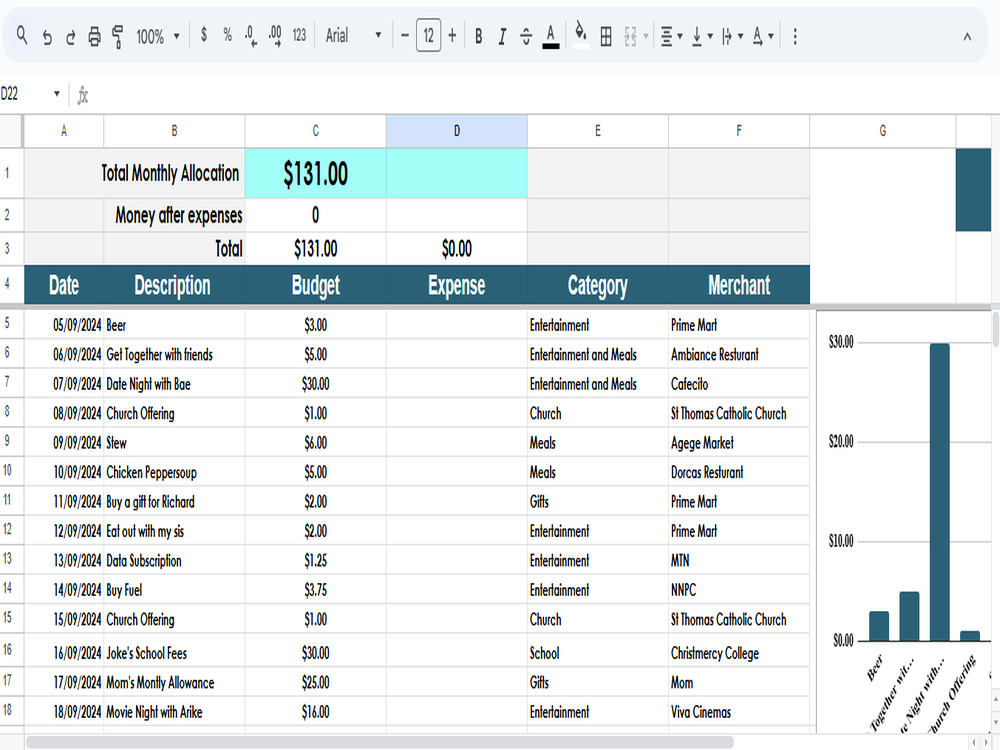Open the text rotation dropdown
Viewport: 1000px width, 750px height.
click(763, 36)
